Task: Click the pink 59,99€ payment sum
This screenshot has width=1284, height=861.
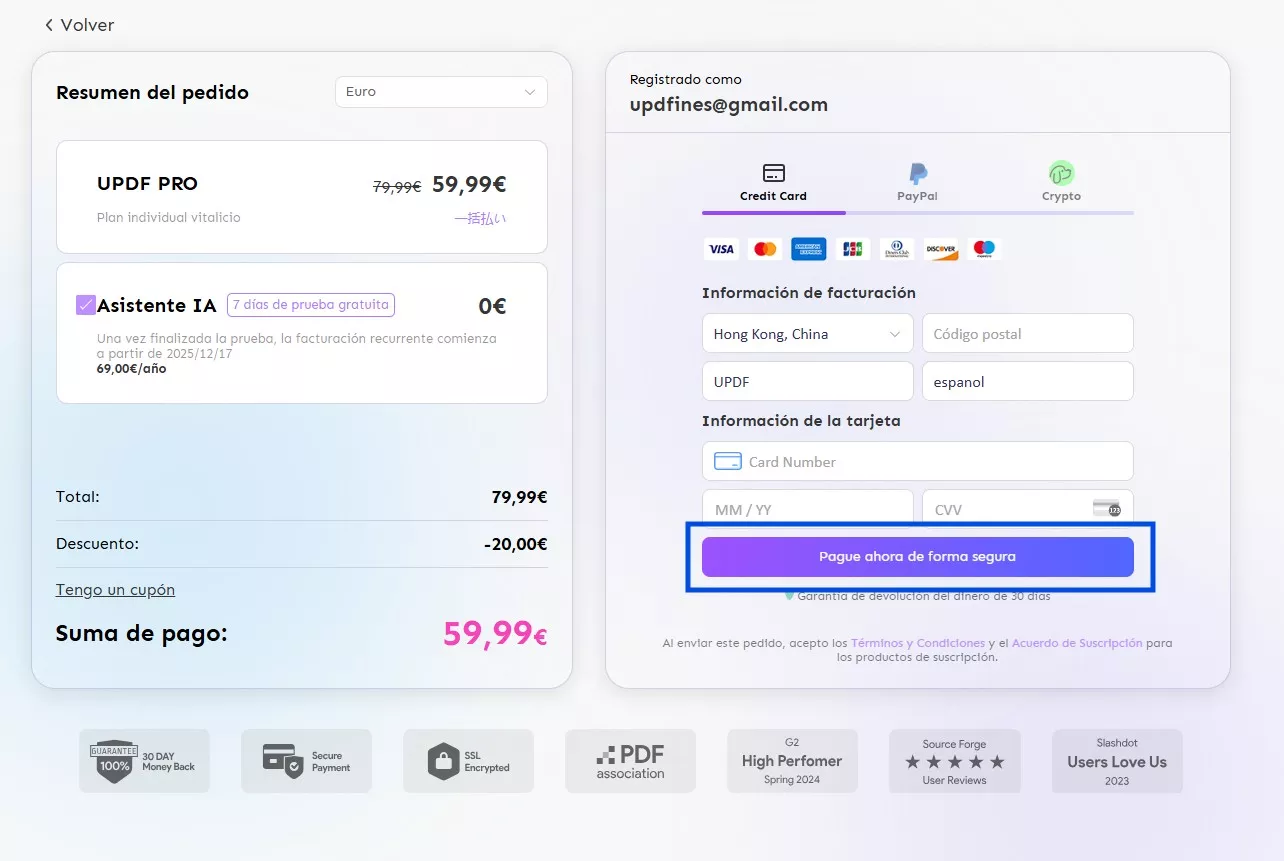Action: [495, 633]
